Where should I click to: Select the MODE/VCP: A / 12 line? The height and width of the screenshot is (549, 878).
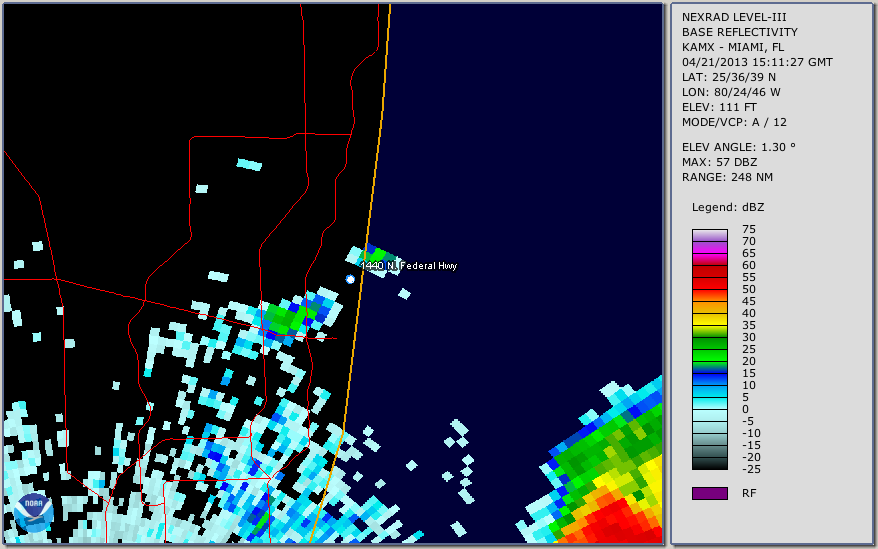click(734, 122)
